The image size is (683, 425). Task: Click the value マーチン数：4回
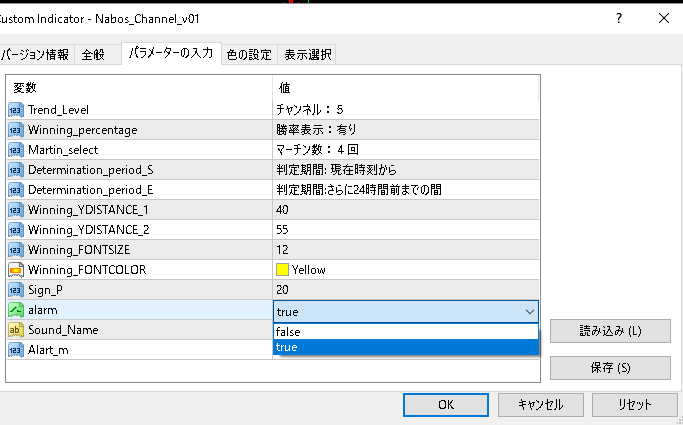318,150
